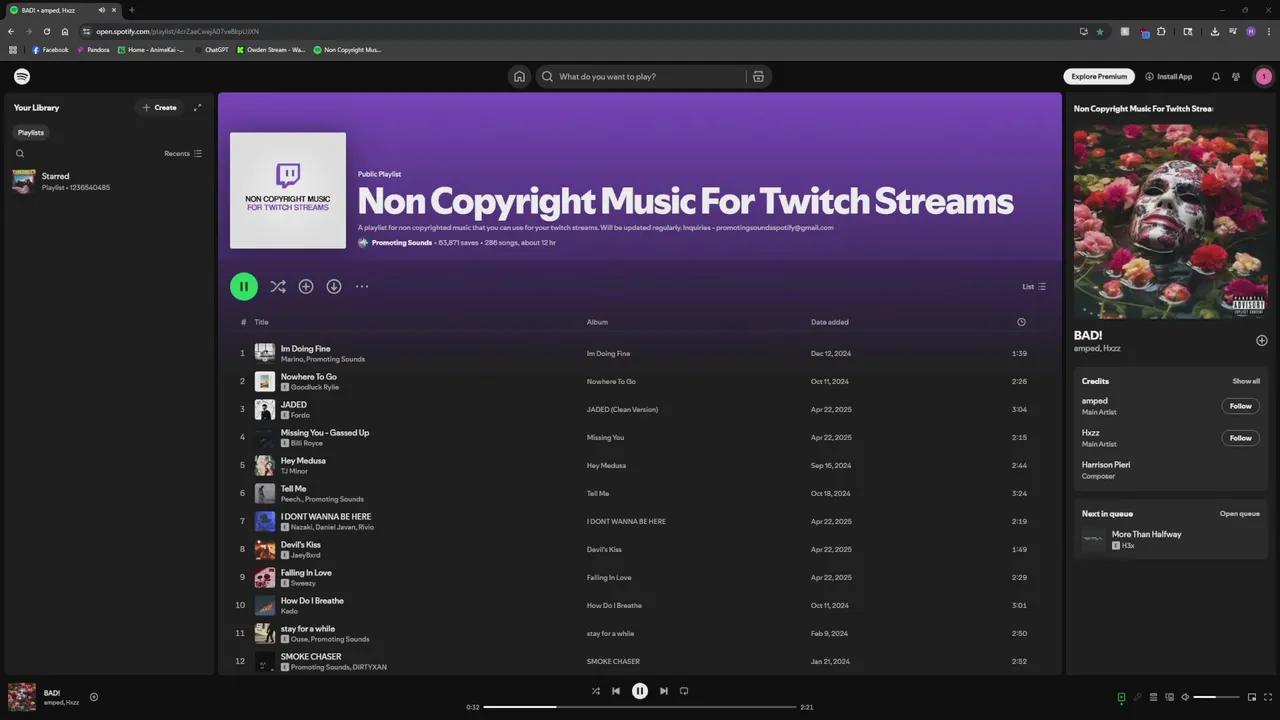1280x720 pixels.
Task: Mute audio with speaker icon
Action: (x=1185, y=697)
